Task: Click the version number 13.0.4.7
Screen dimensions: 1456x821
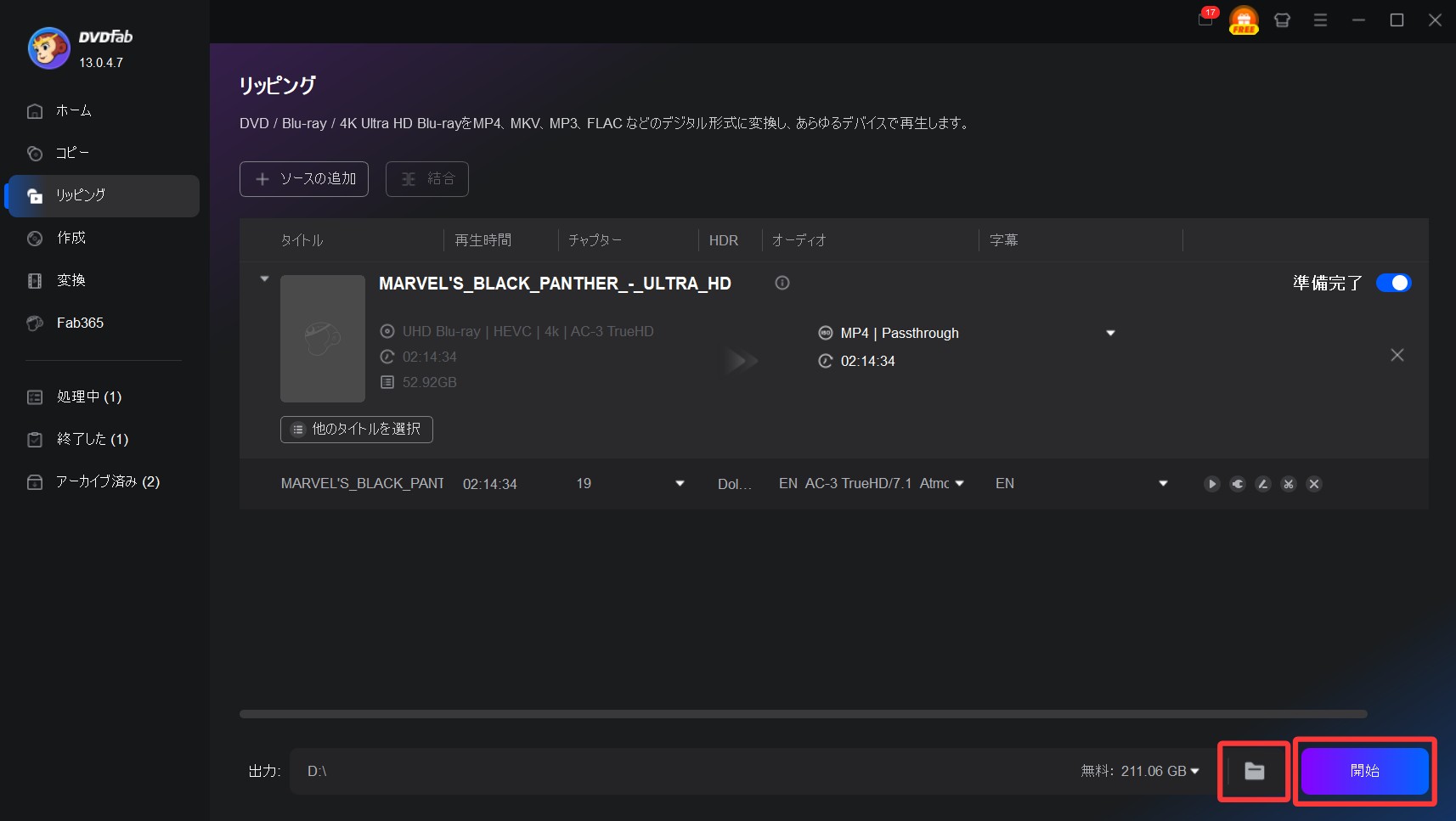Action: (101, 63)
